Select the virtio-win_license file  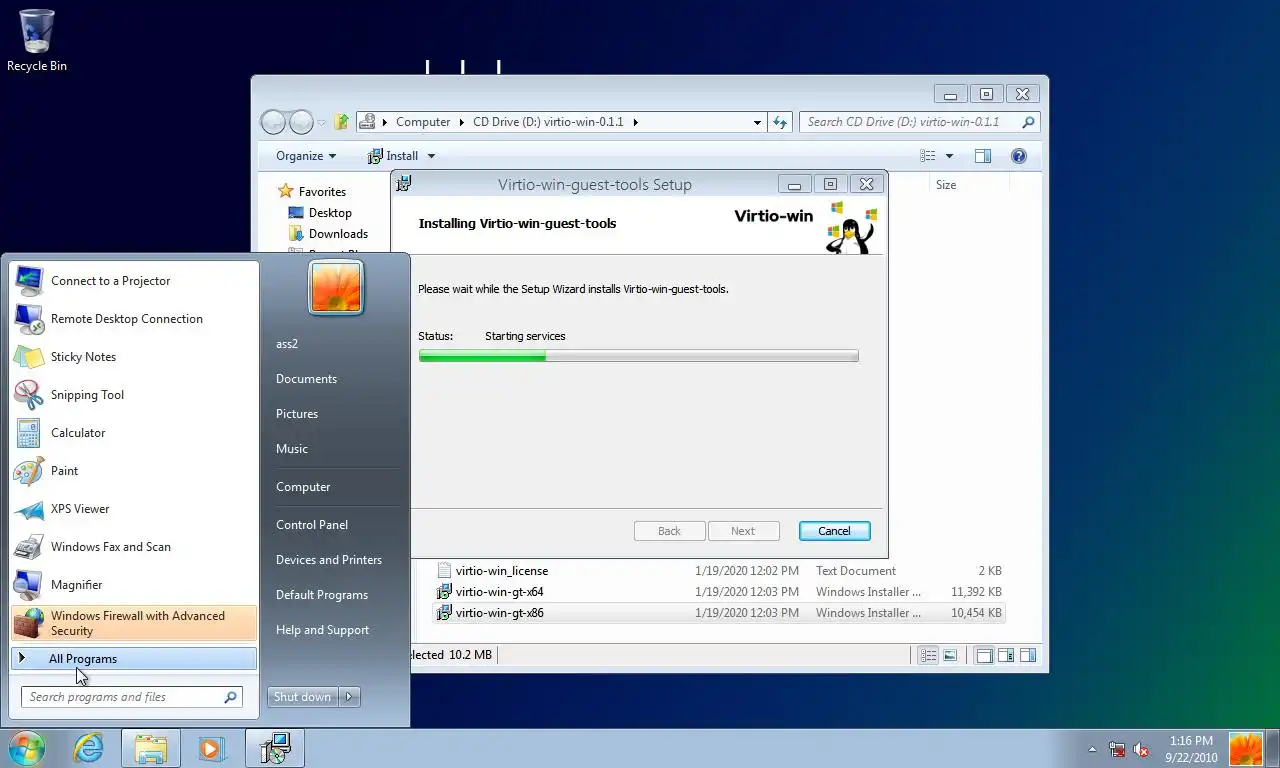718,571
